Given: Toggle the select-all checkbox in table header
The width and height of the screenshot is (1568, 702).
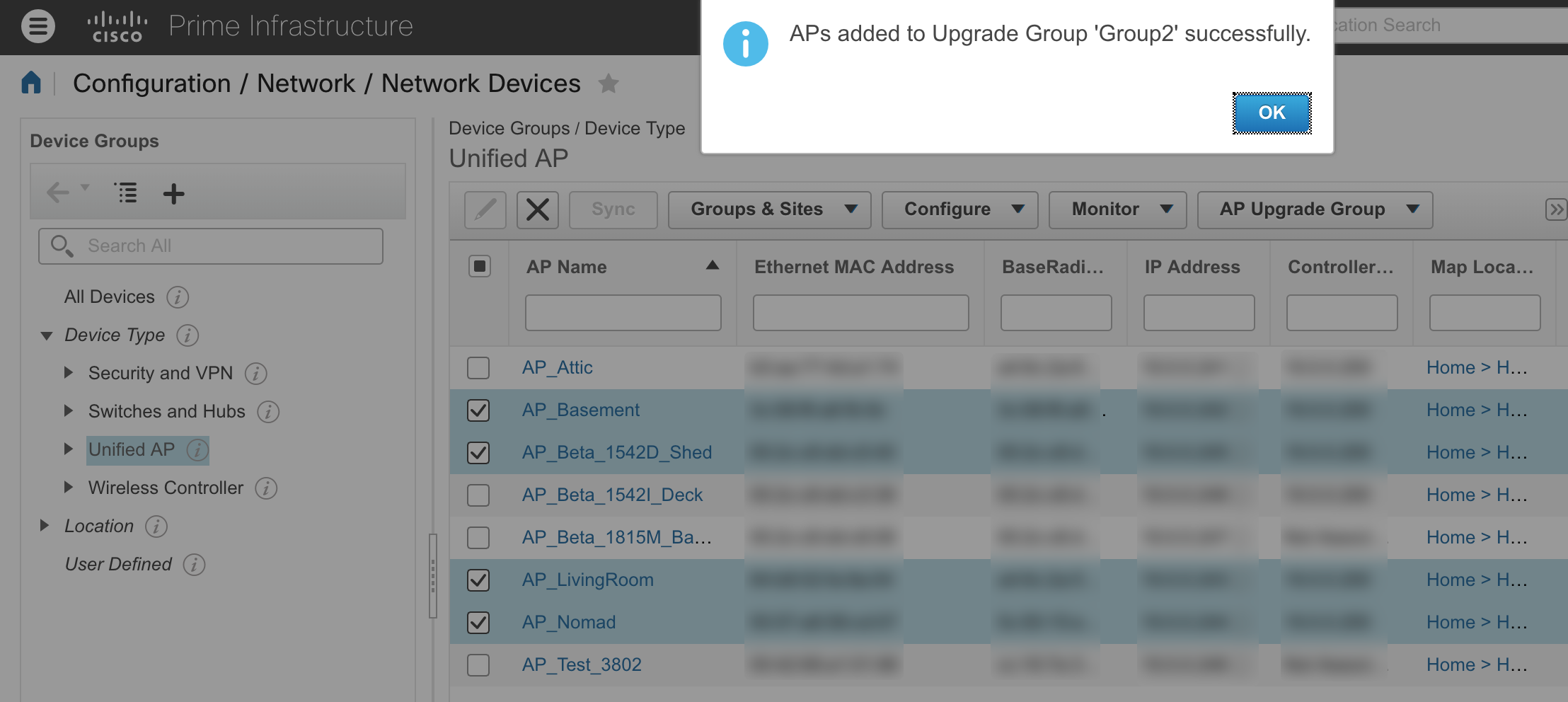Looking at the screenshot, I should pos(479,267).
